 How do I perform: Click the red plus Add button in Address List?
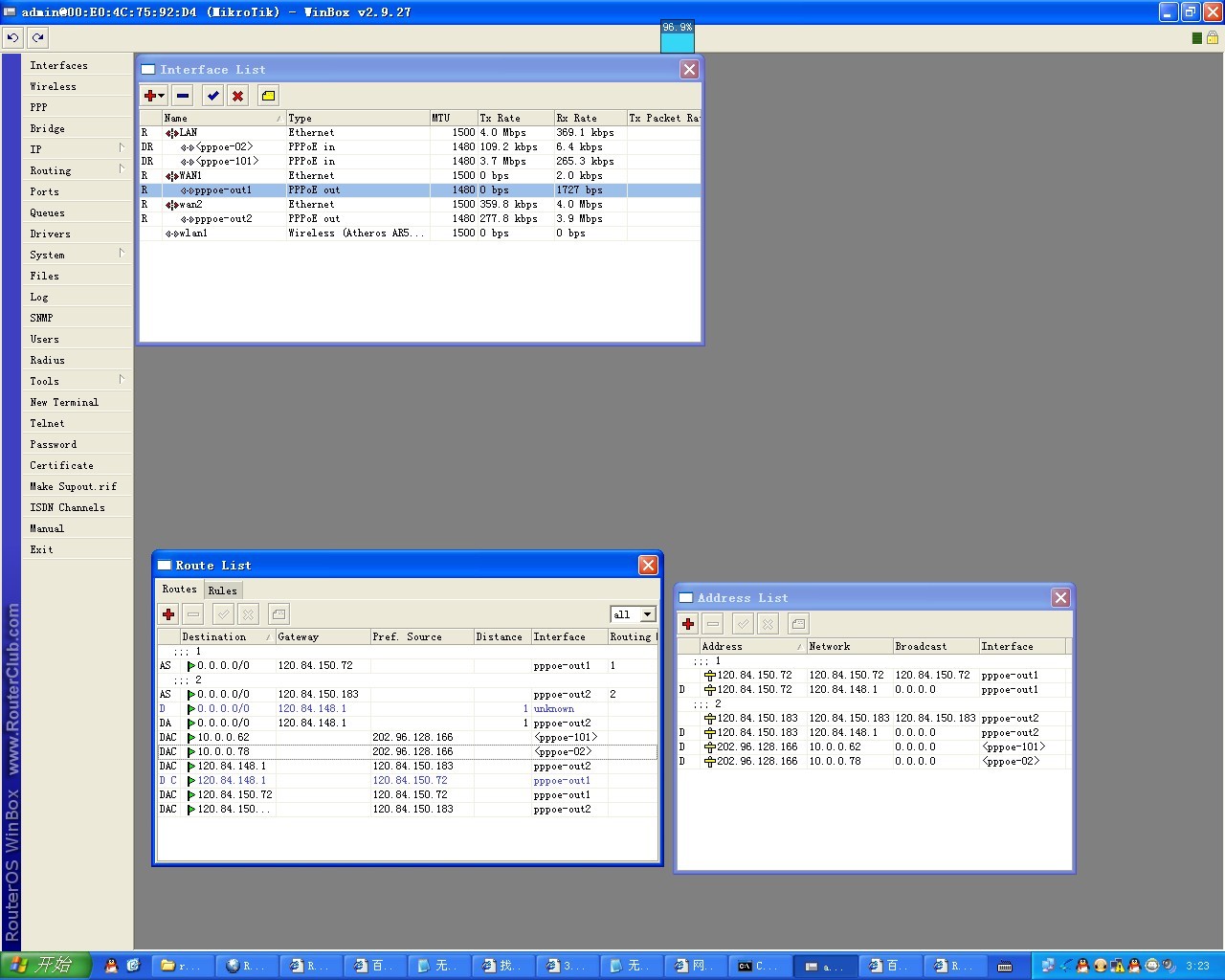pyautogui.click(x=688, y=624)
